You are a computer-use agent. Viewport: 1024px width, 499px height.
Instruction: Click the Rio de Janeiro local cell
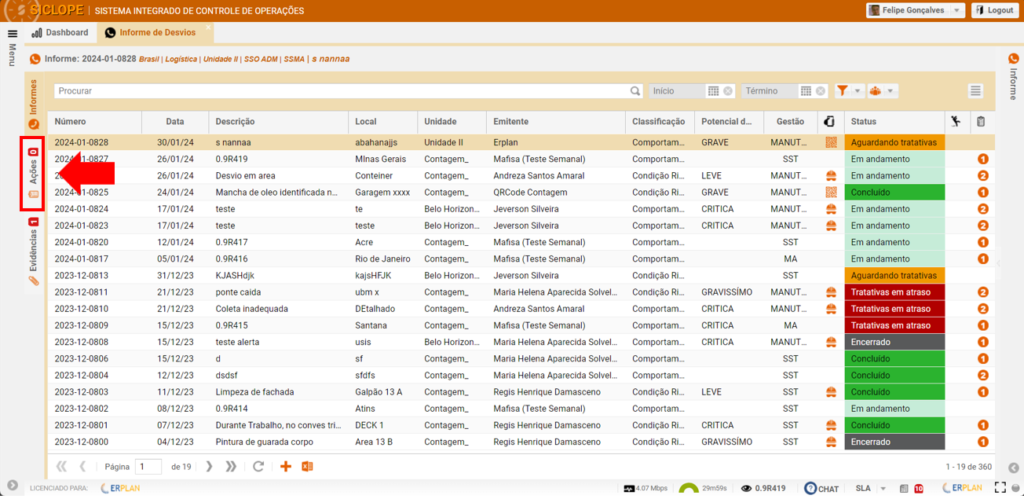pyautogui.click(x=383, y=259)
